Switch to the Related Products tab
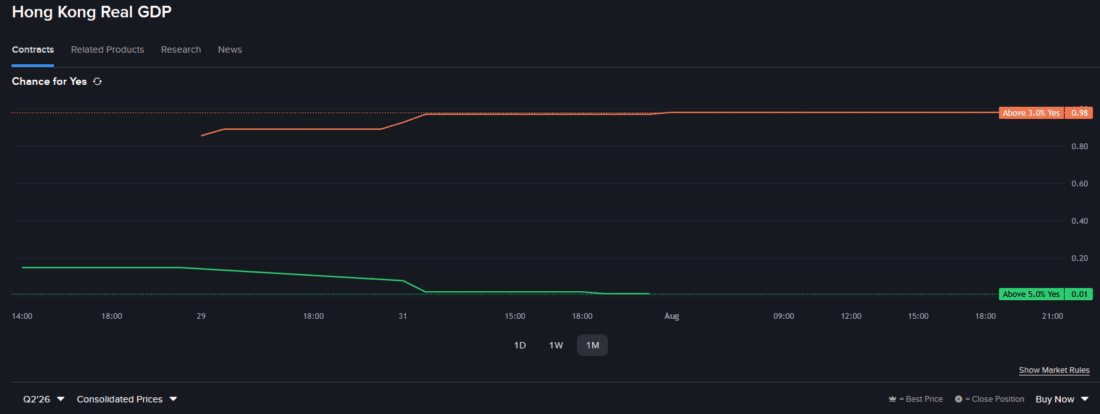This screenshot has width=1100, height=414. (107, 50)
